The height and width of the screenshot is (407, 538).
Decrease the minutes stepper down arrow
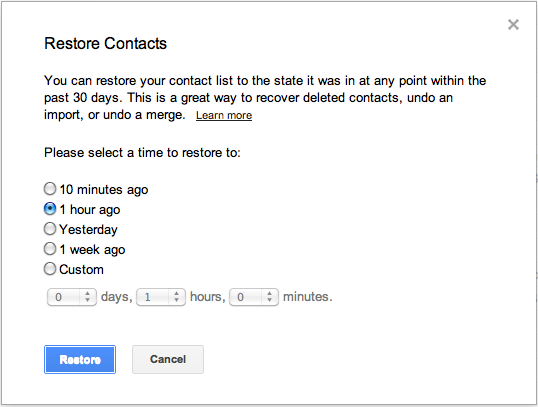[x=269, y=300]
